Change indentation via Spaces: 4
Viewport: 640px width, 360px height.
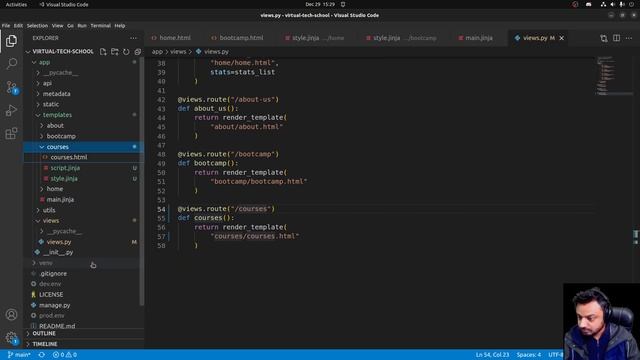click(x=529, y=355)
